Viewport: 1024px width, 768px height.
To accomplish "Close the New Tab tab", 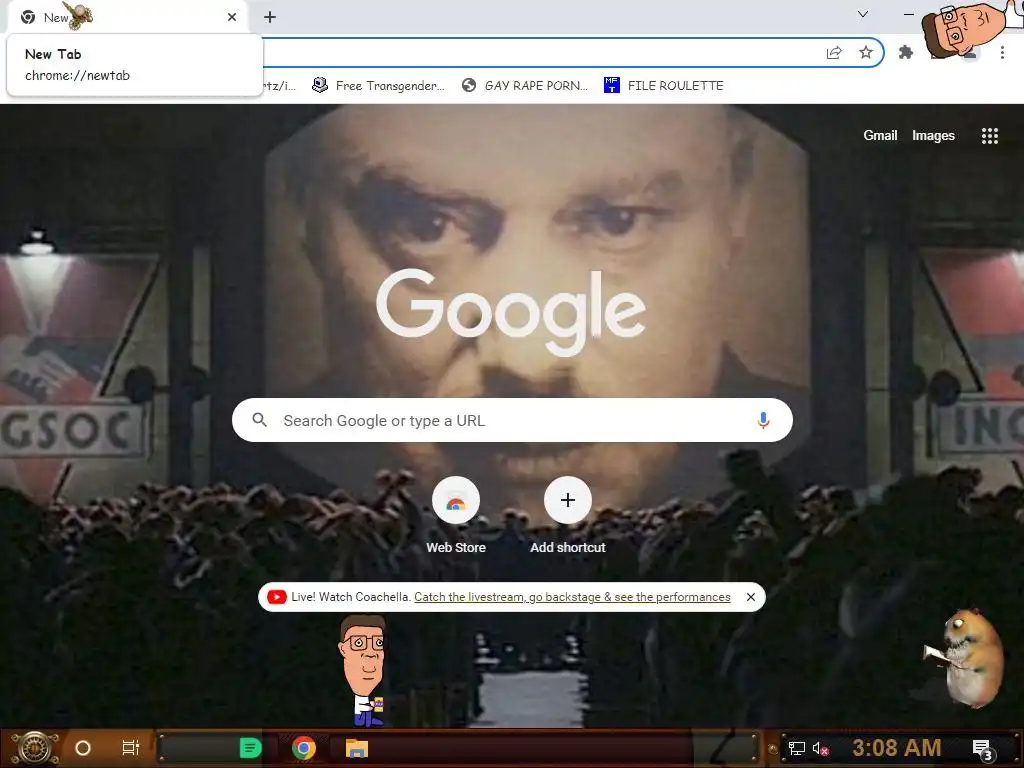I will [x=232, y=17].
